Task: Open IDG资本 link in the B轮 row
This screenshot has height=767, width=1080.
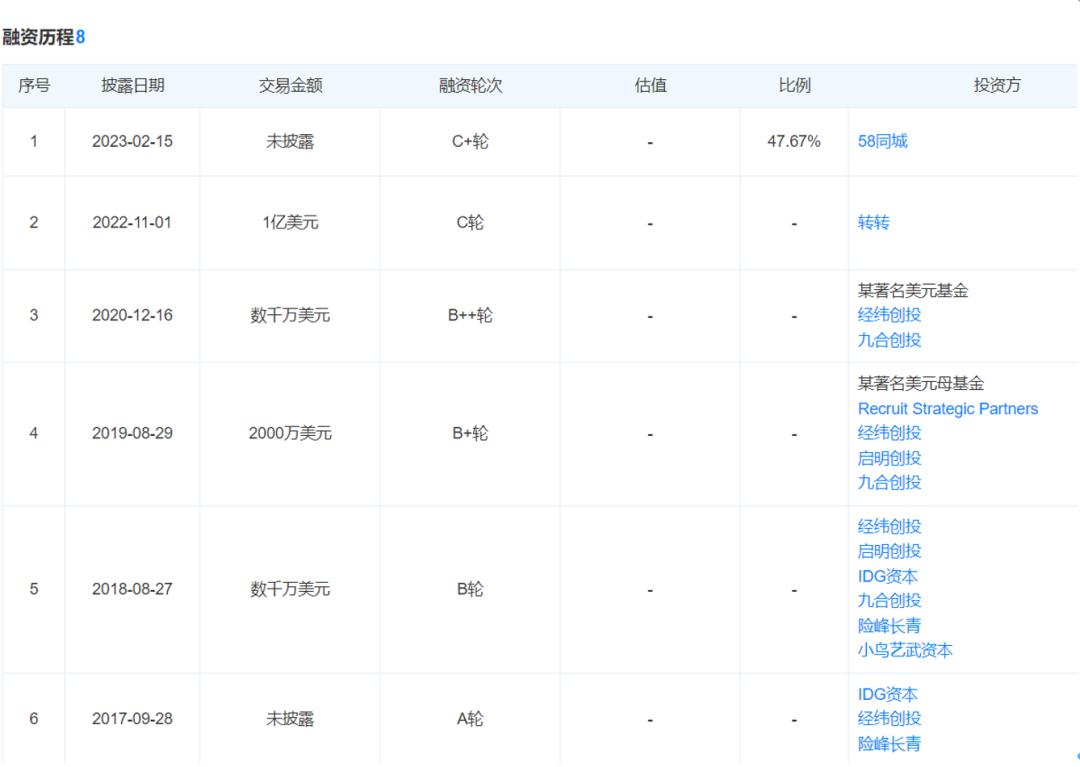Action: pos(887,576)
